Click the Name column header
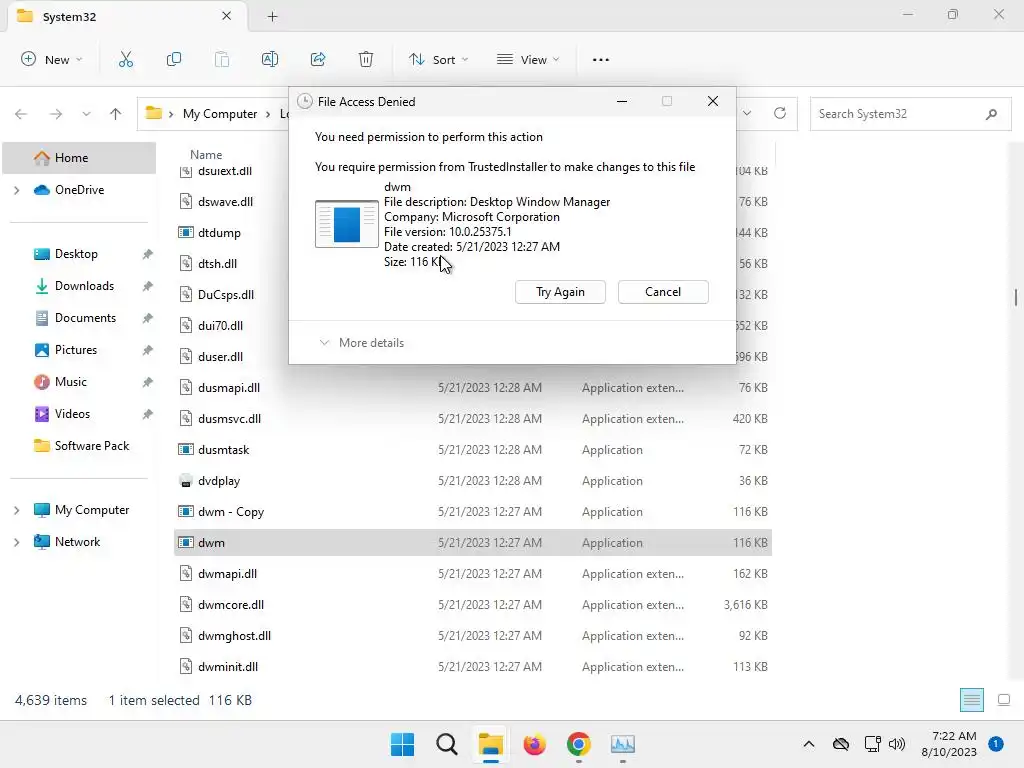The image size is (1024, 768). click(206, 155)
